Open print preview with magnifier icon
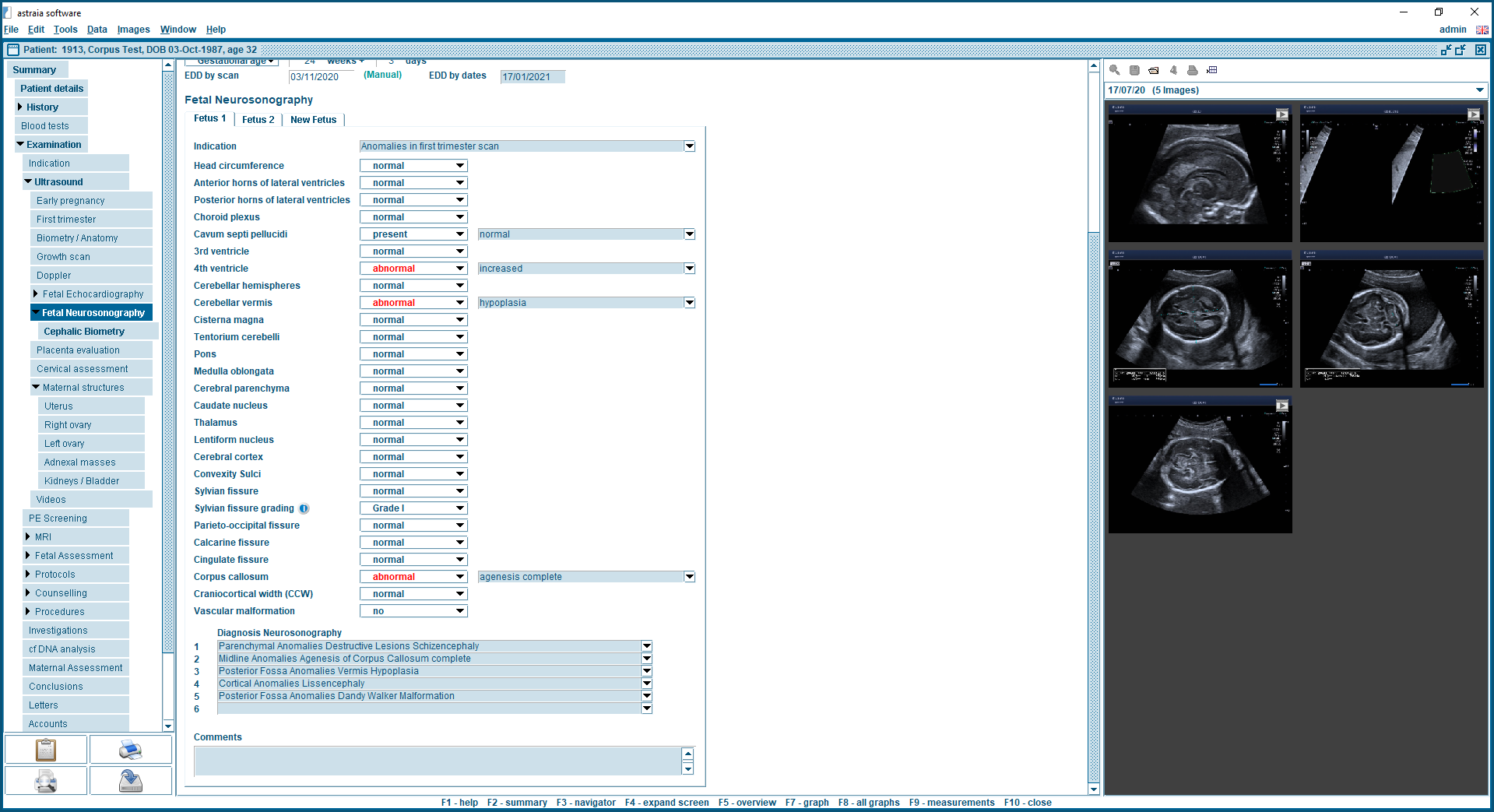The width and height of the screenshot is (1494, 812). coord(46,781)
